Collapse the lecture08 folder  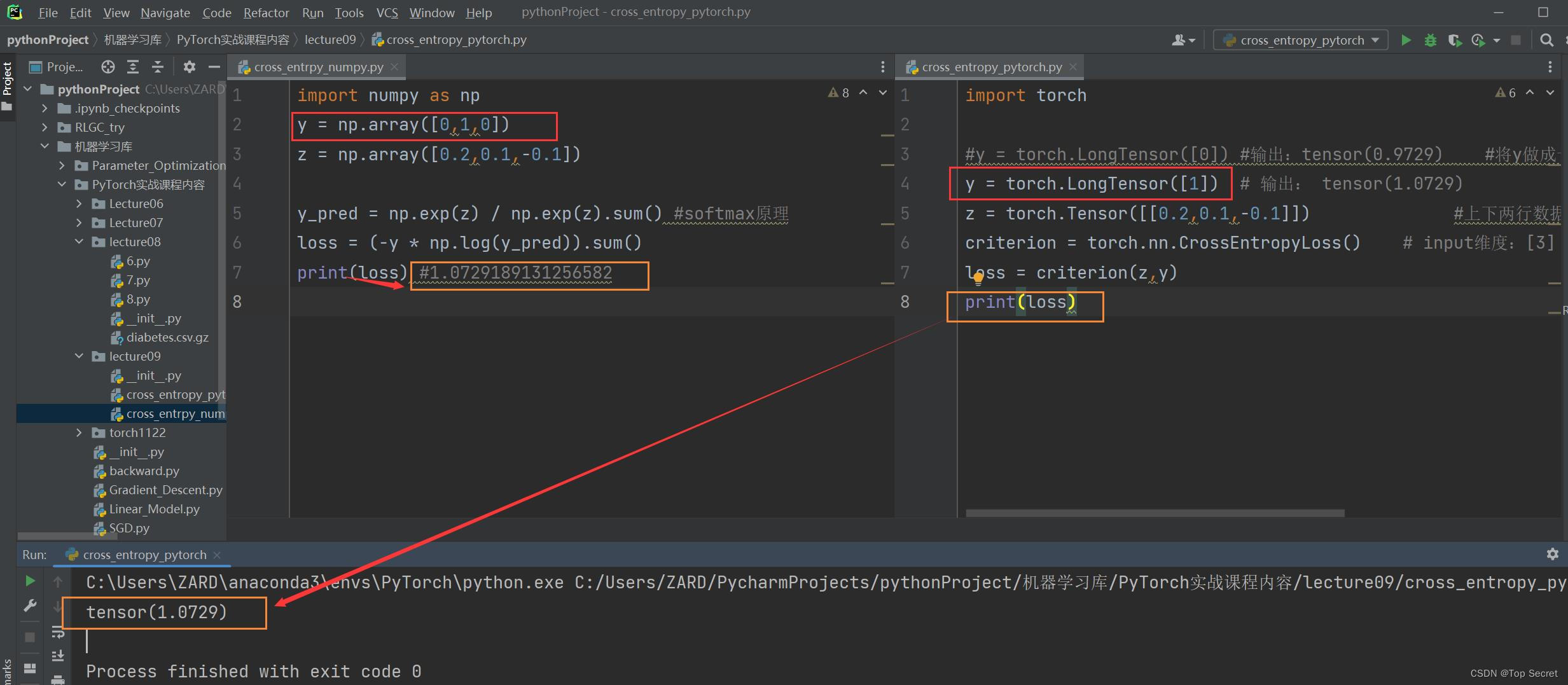pyautogui.click(x=79, y=242)
